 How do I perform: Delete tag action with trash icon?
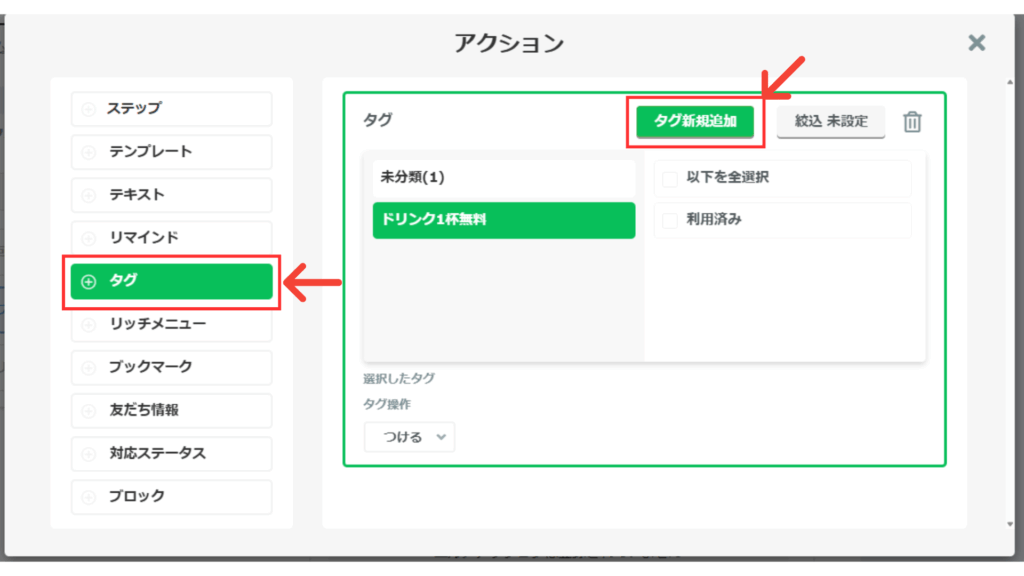coord(912,122)
